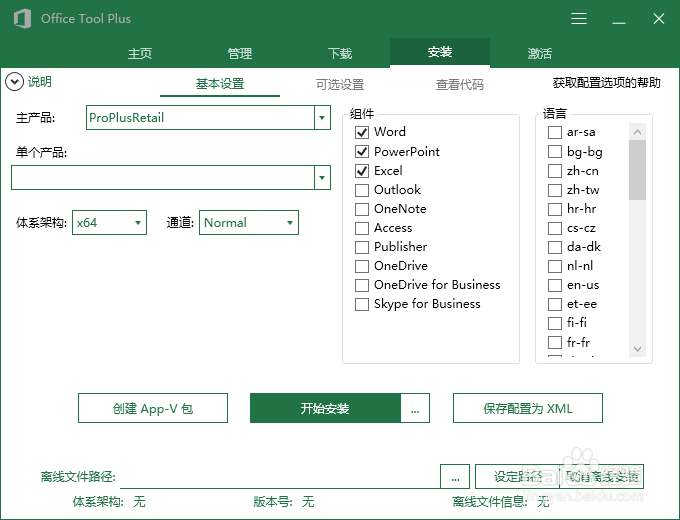Check the Outlook component checkbox
Screen dimensions: 680x520
point(362,190)
